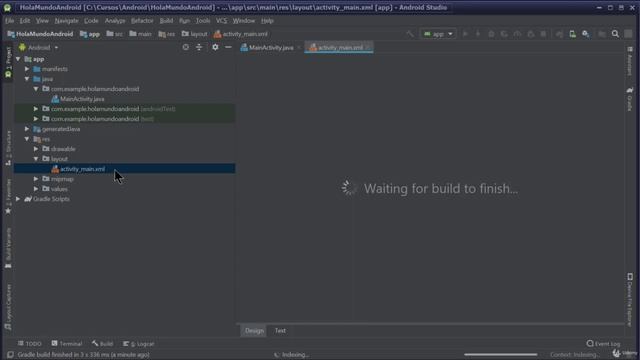Toggle the Favorites side tool window
Image resolution: width=640 pixels, height=360 pixels.
[8, 196]
